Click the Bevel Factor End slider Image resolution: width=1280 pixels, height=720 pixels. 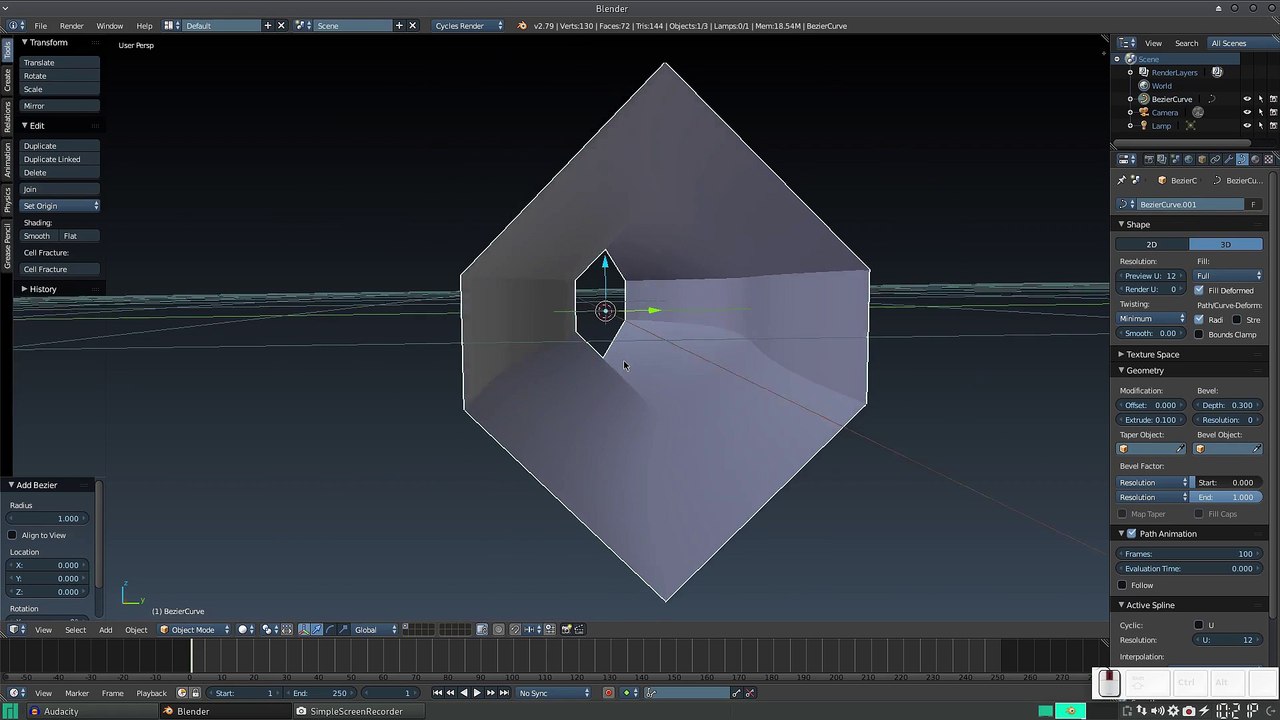click(1228, 497)
